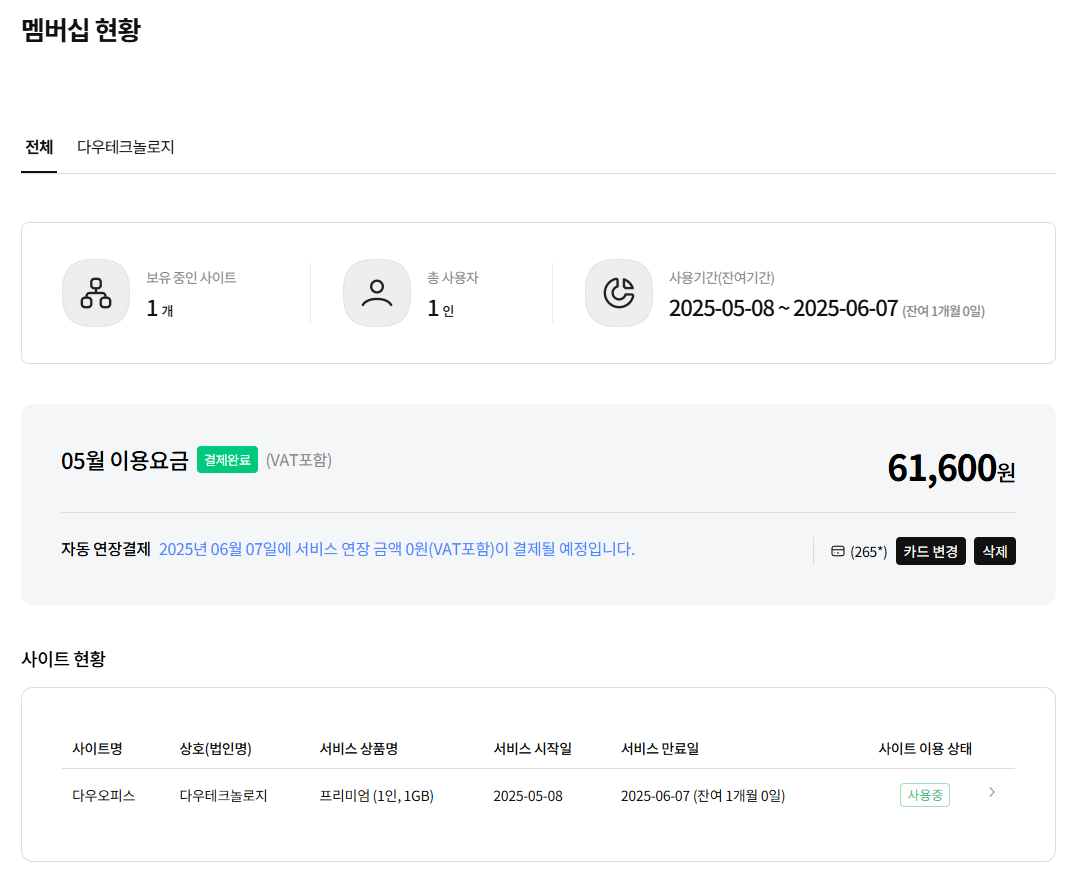
Task: Click the 사이트명 column header
Action: point(97,749)
